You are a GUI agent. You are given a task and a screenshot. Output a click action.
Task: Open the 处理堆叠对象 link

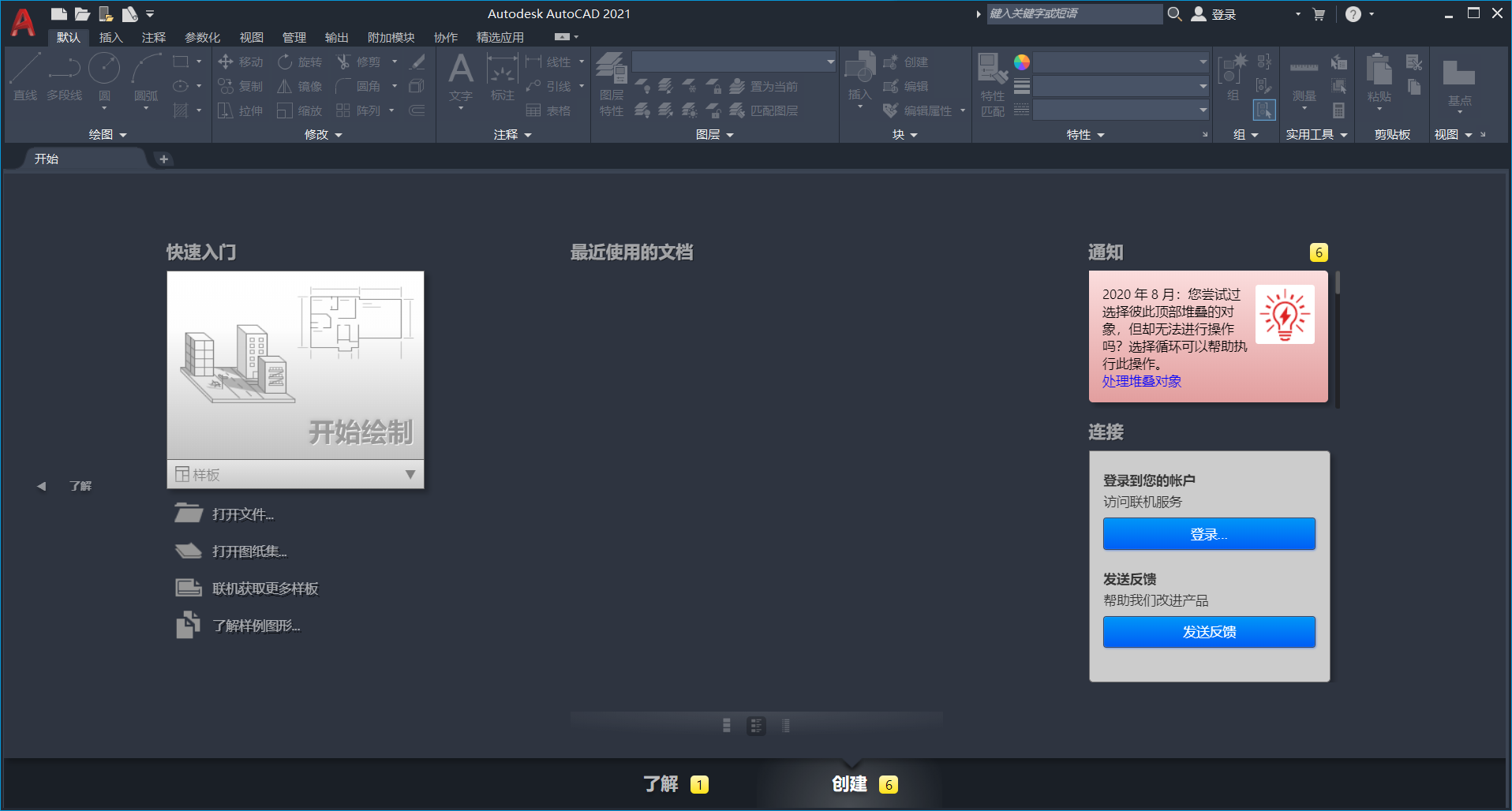click(x=1142, y=381)
